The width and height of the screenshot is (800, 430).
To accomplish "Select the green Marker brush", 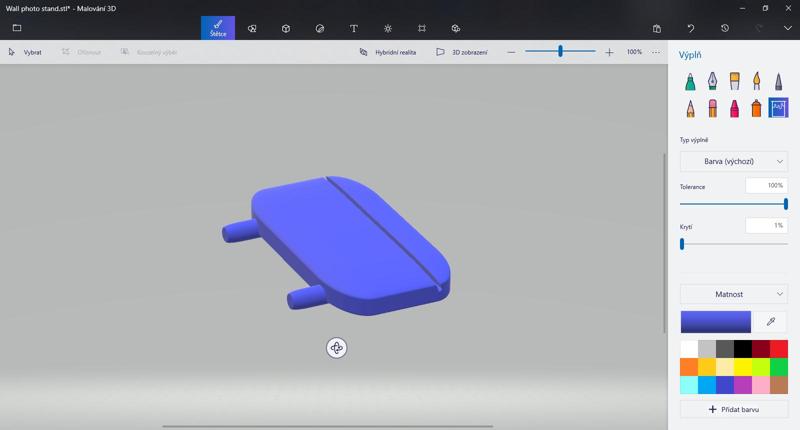I will tap(690, 82).
